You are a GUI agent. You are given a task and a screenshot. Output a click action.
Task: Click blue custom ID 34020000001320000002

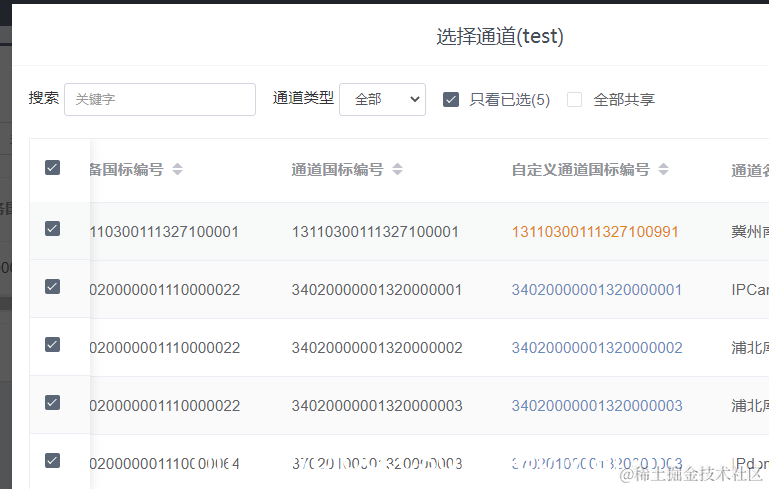(x=597, y=348)
